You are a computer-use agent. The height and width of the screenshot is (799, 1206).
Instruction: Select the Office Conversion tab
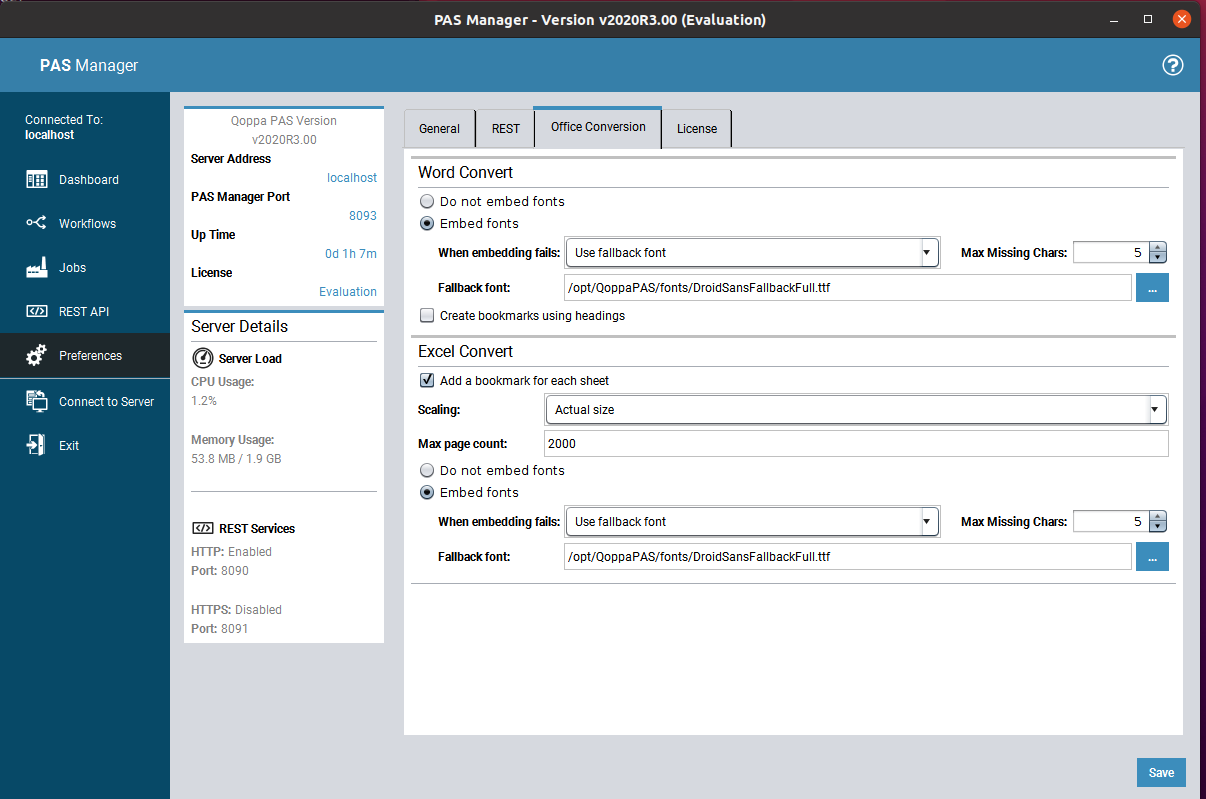598,127
